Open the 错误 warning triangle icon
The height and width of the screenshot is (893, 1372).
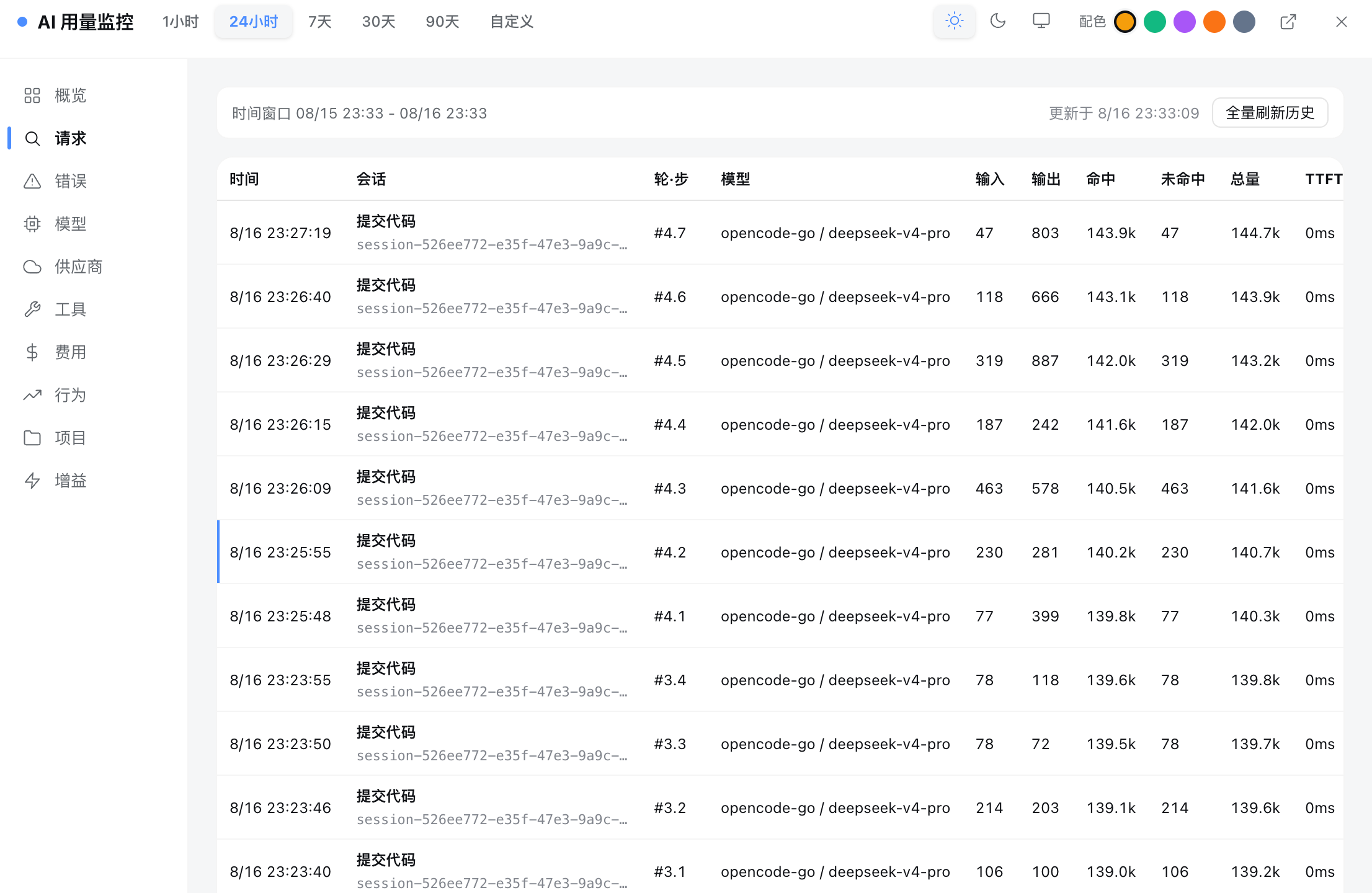click(32, 181)
